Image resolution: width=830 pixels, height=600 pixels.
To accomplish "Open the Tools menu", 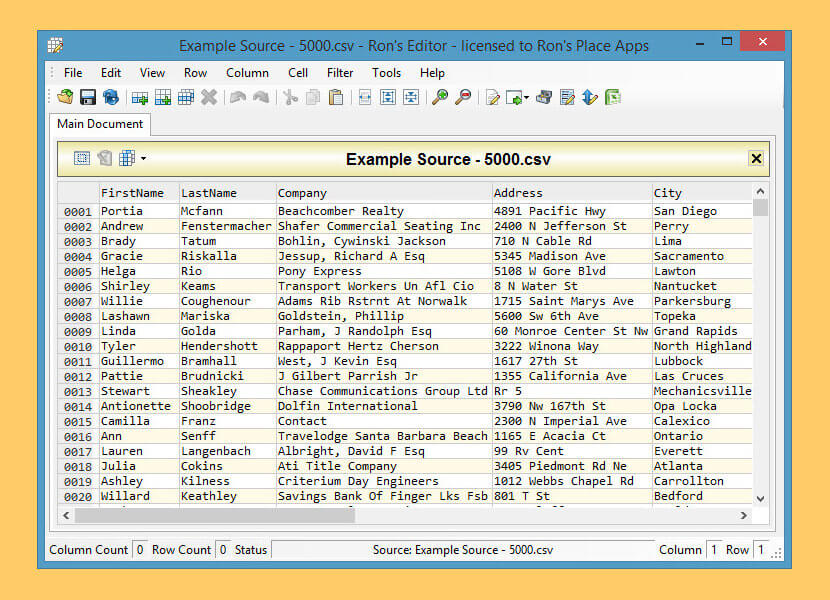I will pos(386,73).
